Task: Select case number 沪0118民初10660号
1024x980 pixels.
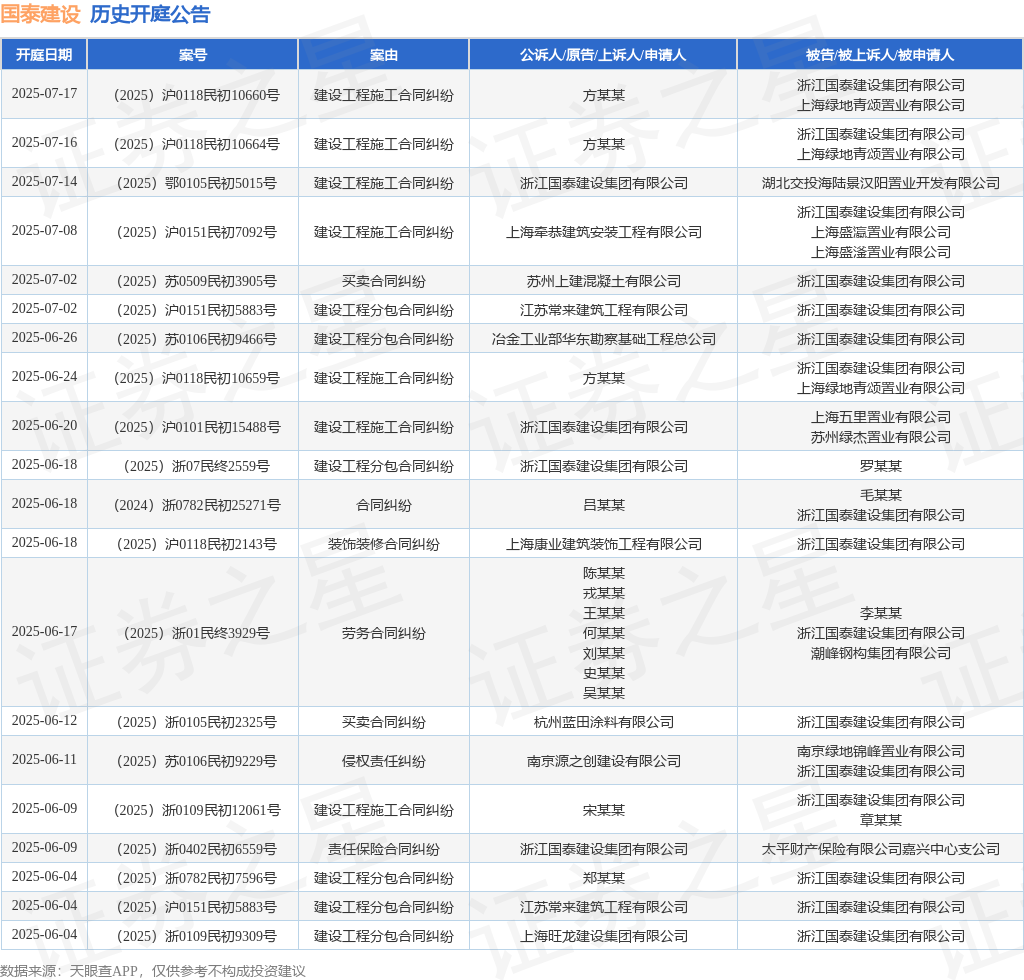Action: [x=197, y=95]
